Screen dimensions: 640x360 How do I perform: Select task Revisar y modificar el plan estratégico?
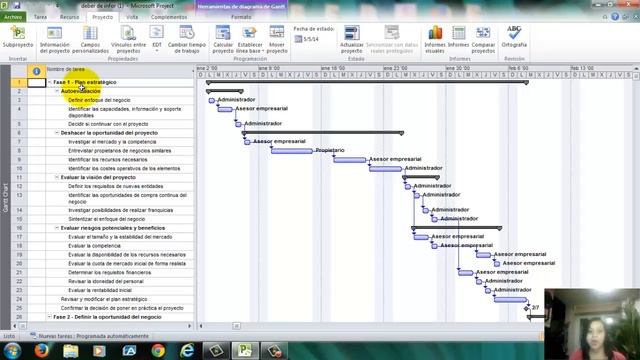click(104, 300)
